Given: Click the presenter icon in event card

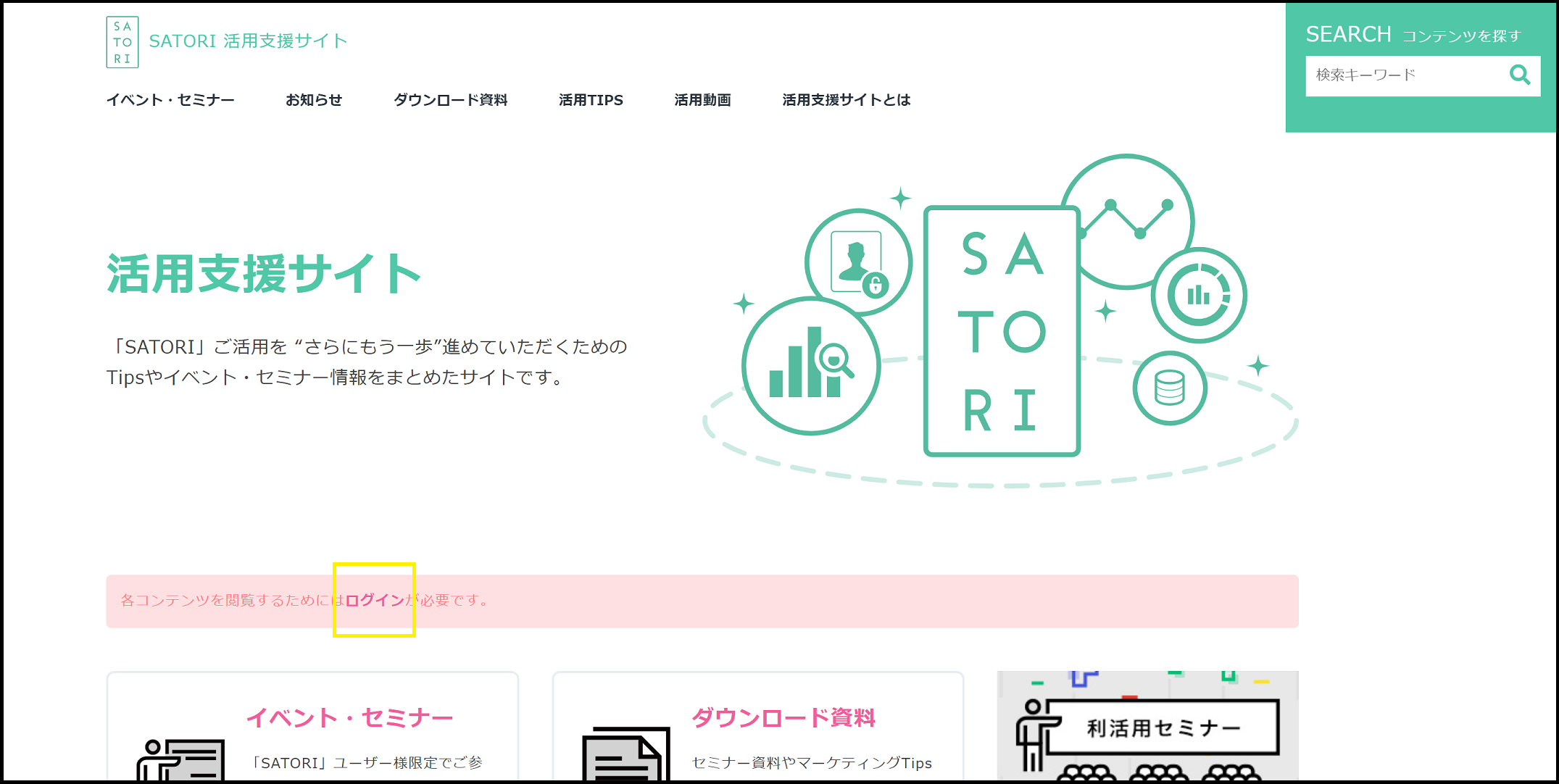Looking at the screenshot, I should coord(180,760).
